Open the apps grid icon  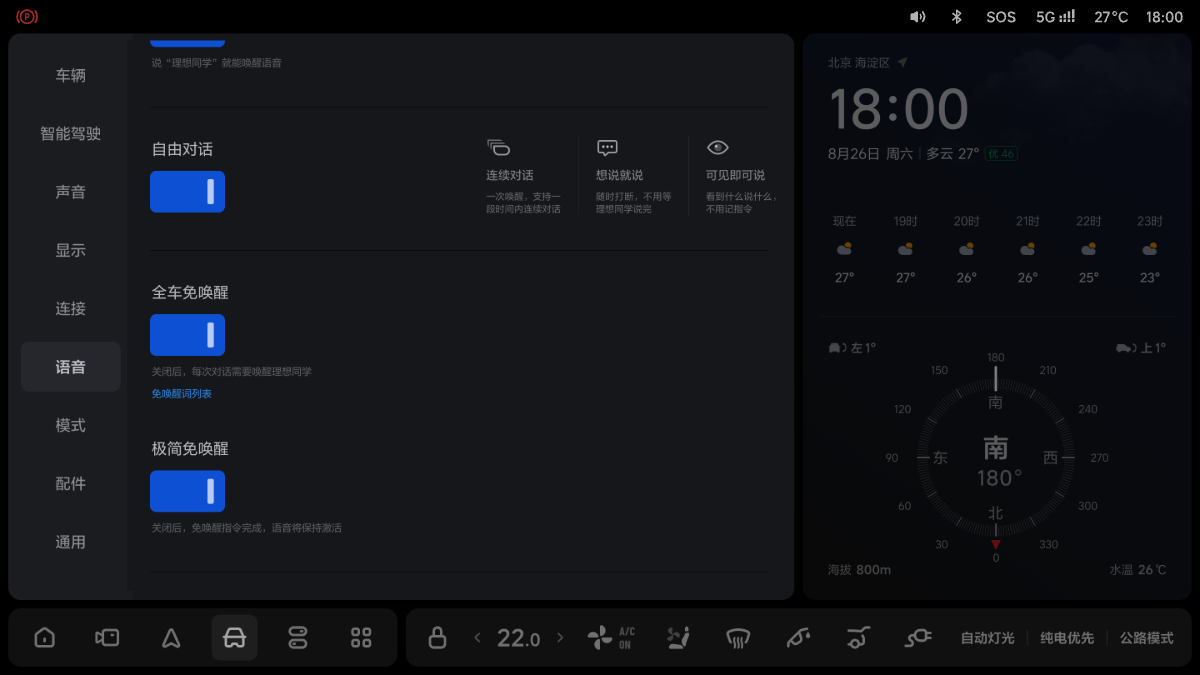click(x=361, y=637)
